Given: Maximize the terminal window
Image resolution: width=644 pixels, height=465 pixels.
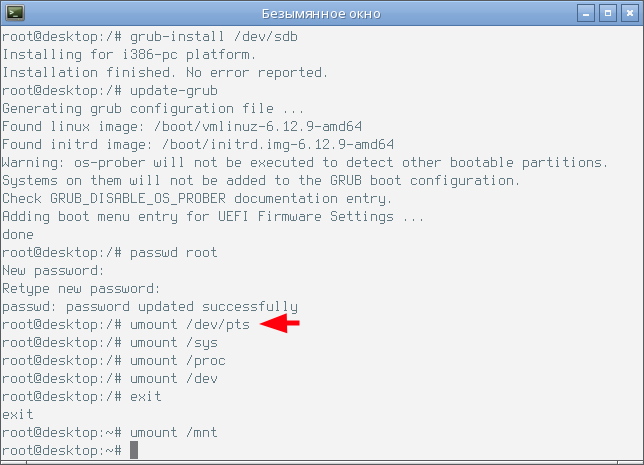Looking at the screenshot, I should click(608, 14).
